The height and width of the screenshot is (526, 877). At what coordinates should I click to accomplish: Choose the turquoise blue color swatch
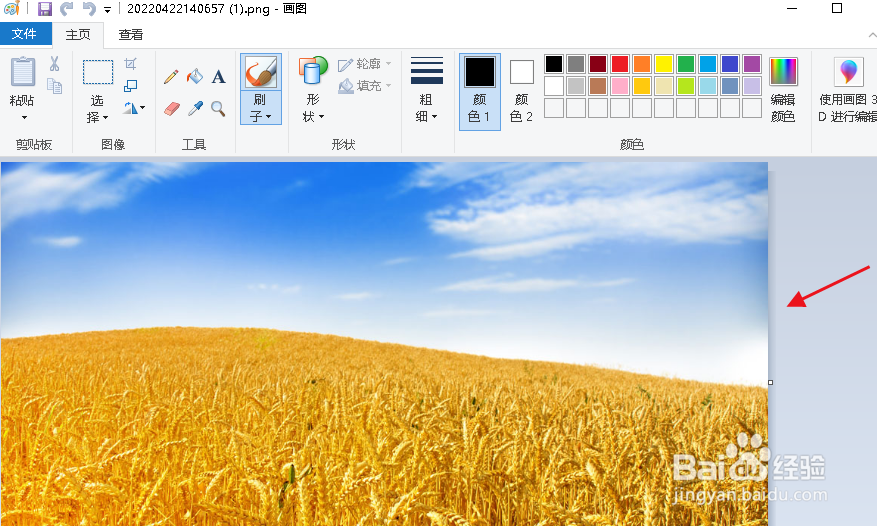[x=708, y=64]
